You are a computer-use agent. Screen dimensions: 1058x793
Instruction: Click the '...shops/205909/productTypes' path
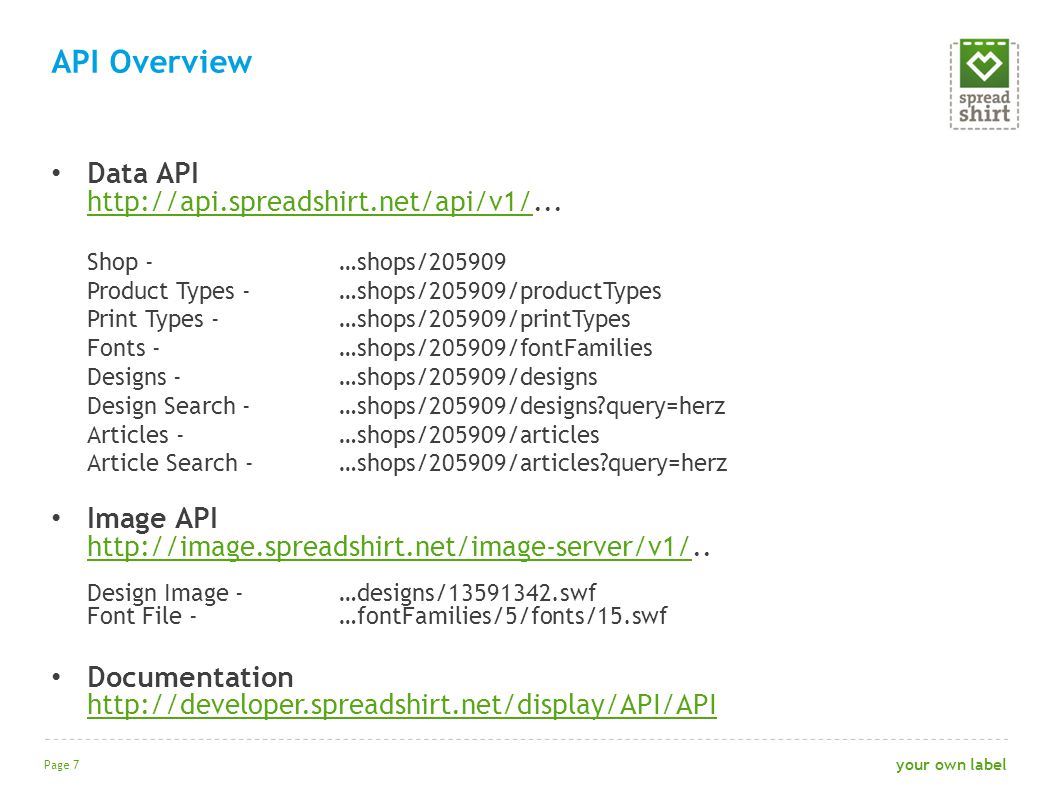click(x=500, y=291)
